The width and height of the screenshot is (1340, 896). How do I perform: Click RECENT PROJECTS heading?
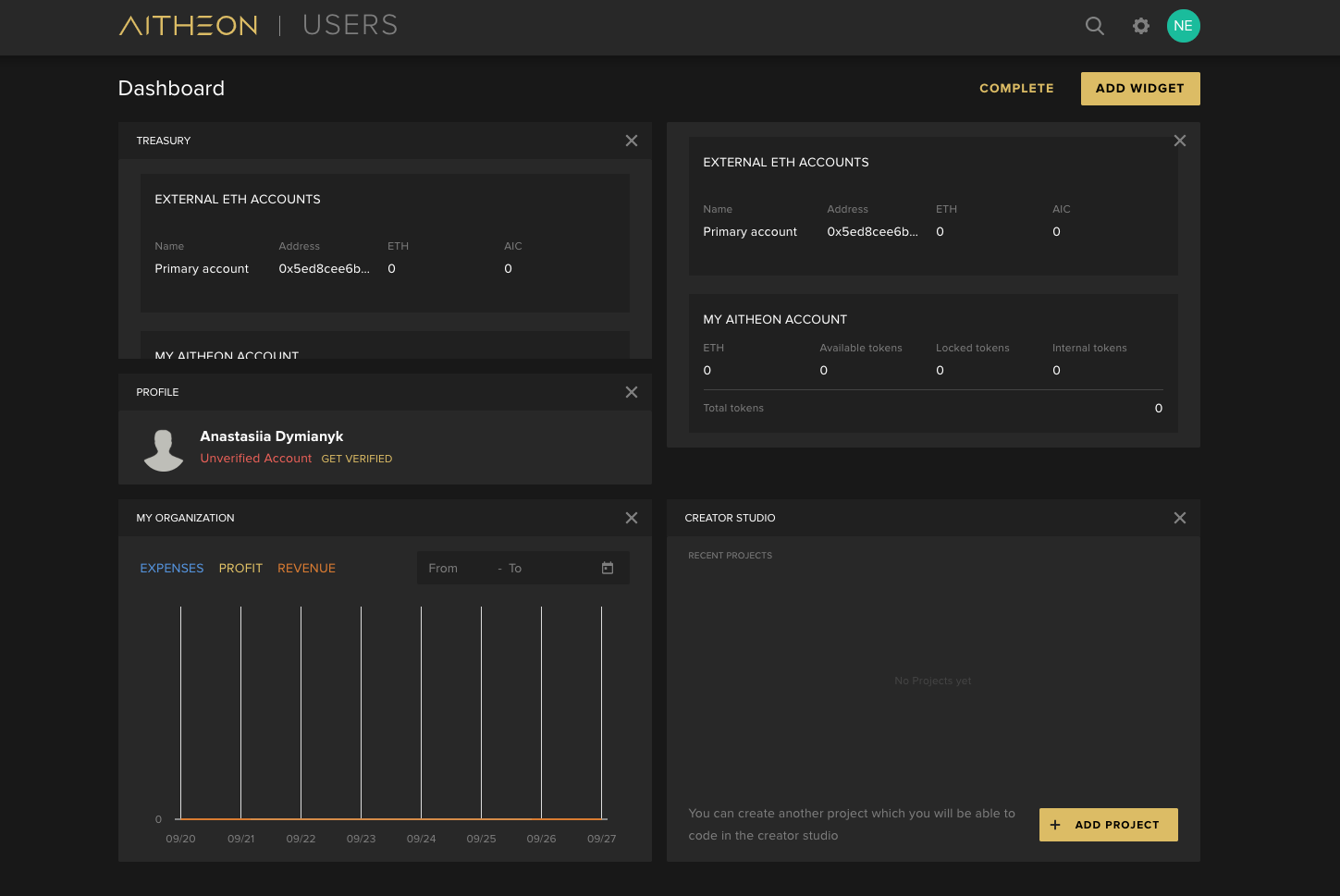click(x=730, y=556)
